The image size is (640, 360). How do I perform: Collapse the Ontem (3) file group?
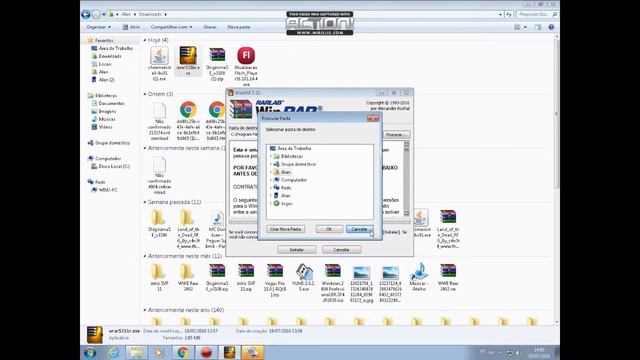(x=145, y=94)
